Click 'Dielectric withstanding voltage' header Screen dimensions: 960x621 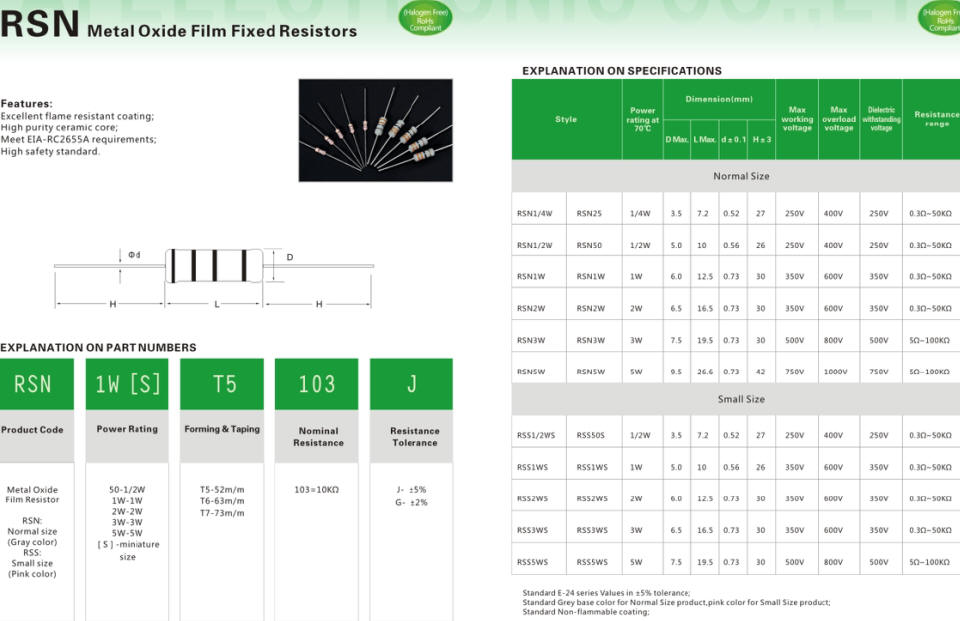tap(881, 119)
